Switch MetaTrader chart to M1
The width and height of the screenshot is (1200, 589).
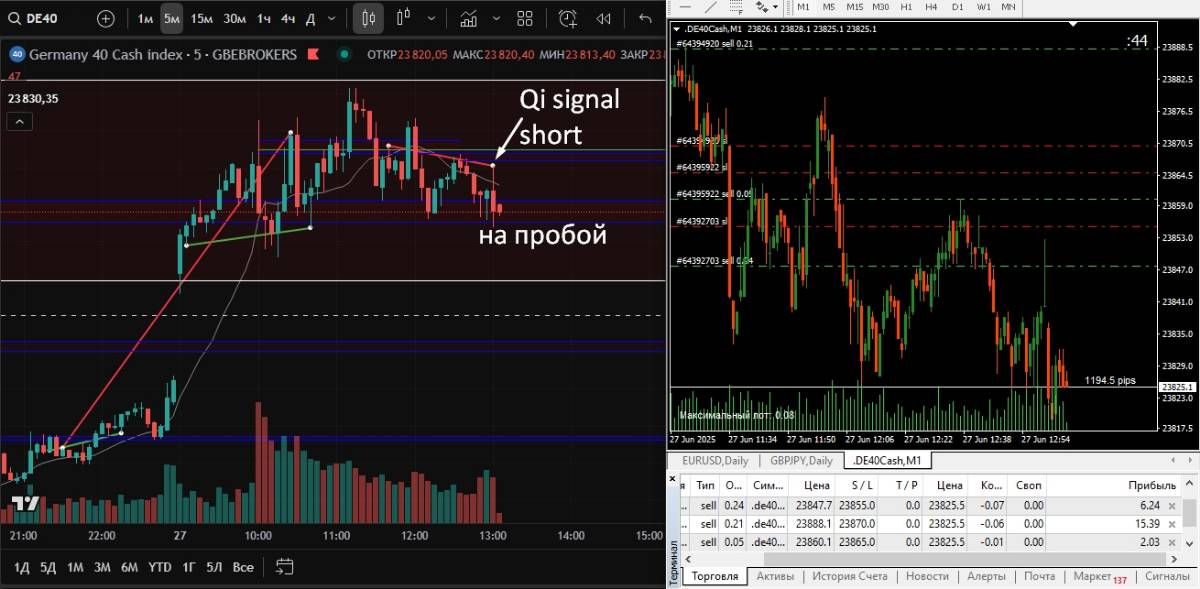803,7
